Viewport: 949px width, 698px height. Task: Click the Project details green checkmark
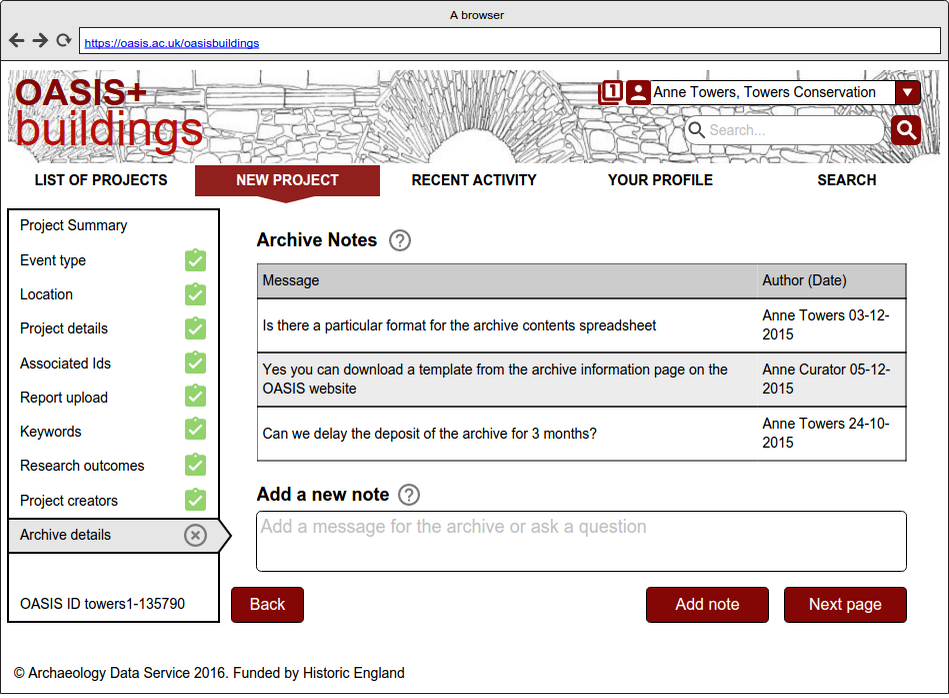195,328
